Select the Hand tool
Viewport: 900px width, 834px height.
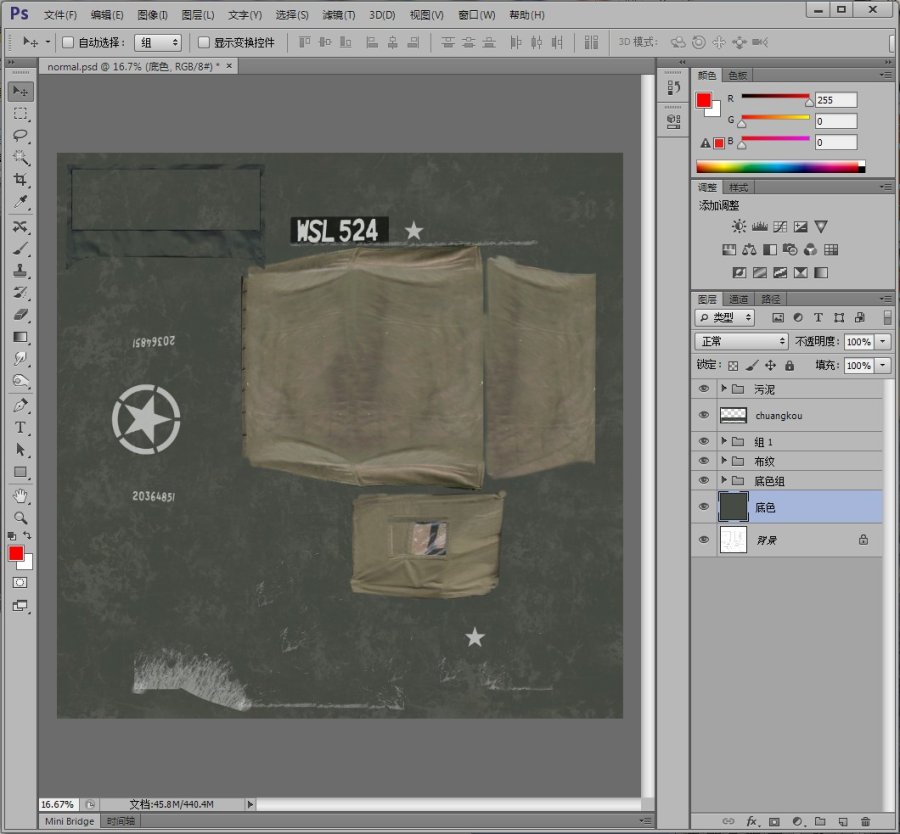coord(20,496)
